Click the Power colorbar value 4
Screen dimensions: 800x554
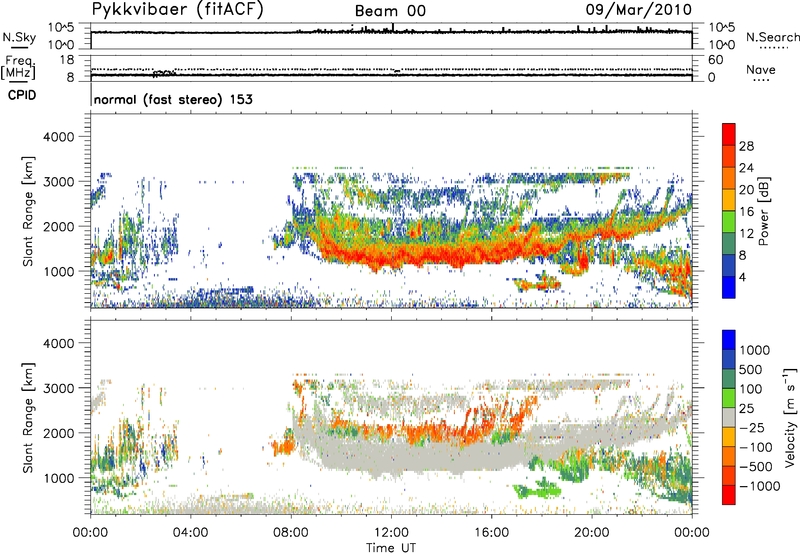tap(742, 277)
